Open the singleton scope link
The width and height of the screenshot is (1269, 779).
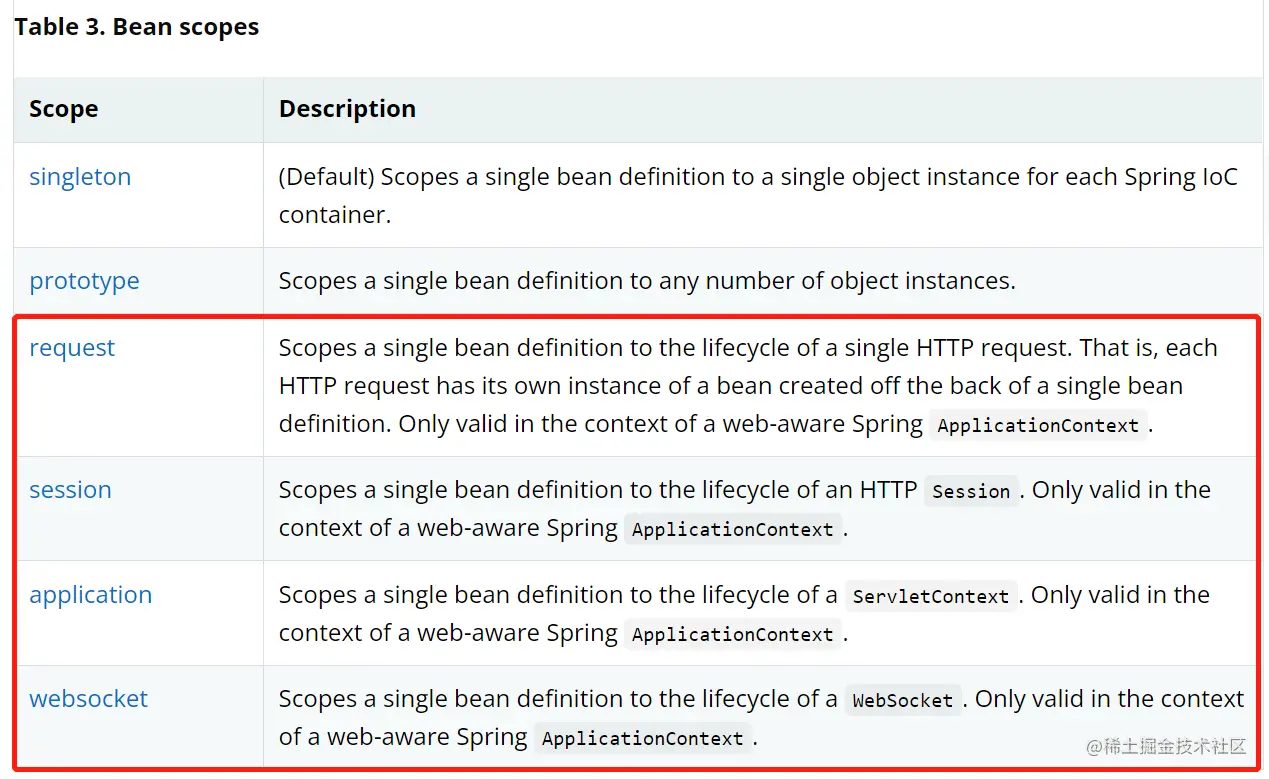point(80,177)
